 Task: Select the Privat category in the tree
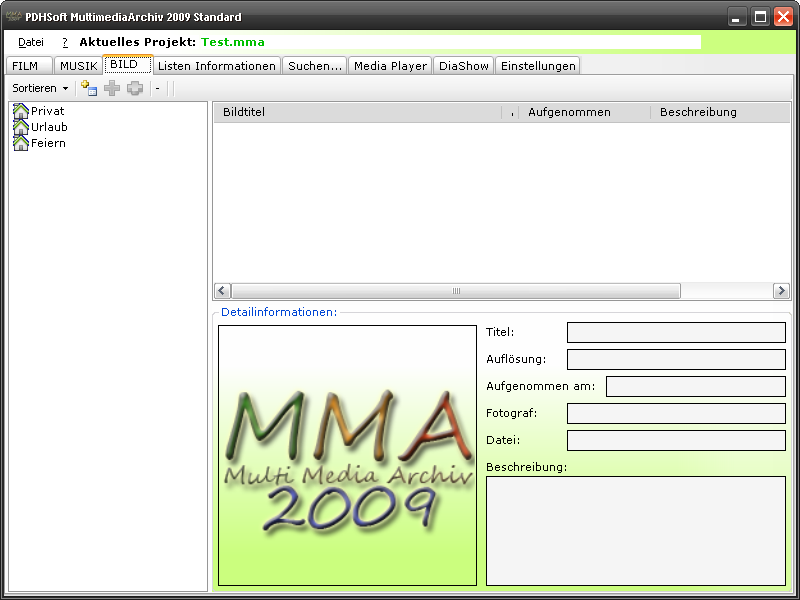(x=47, y=111)
